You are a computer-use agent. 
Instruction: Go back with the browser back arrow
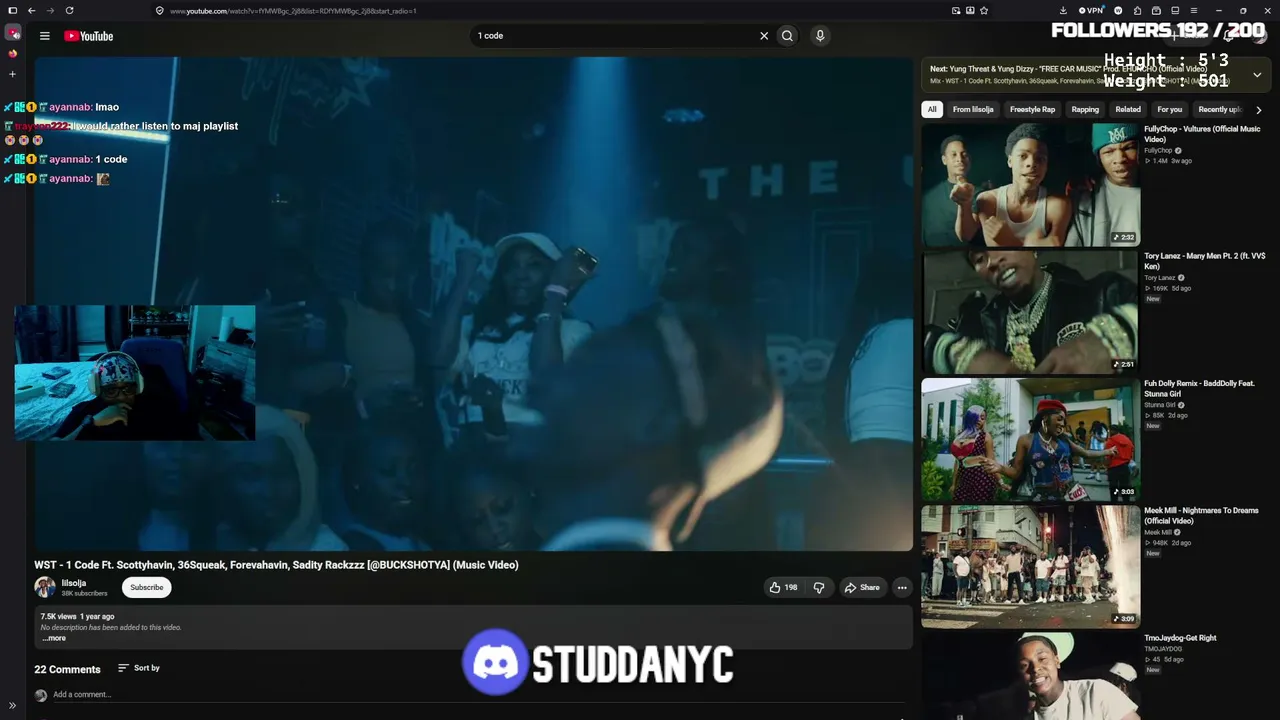click(x=31, y=10)
